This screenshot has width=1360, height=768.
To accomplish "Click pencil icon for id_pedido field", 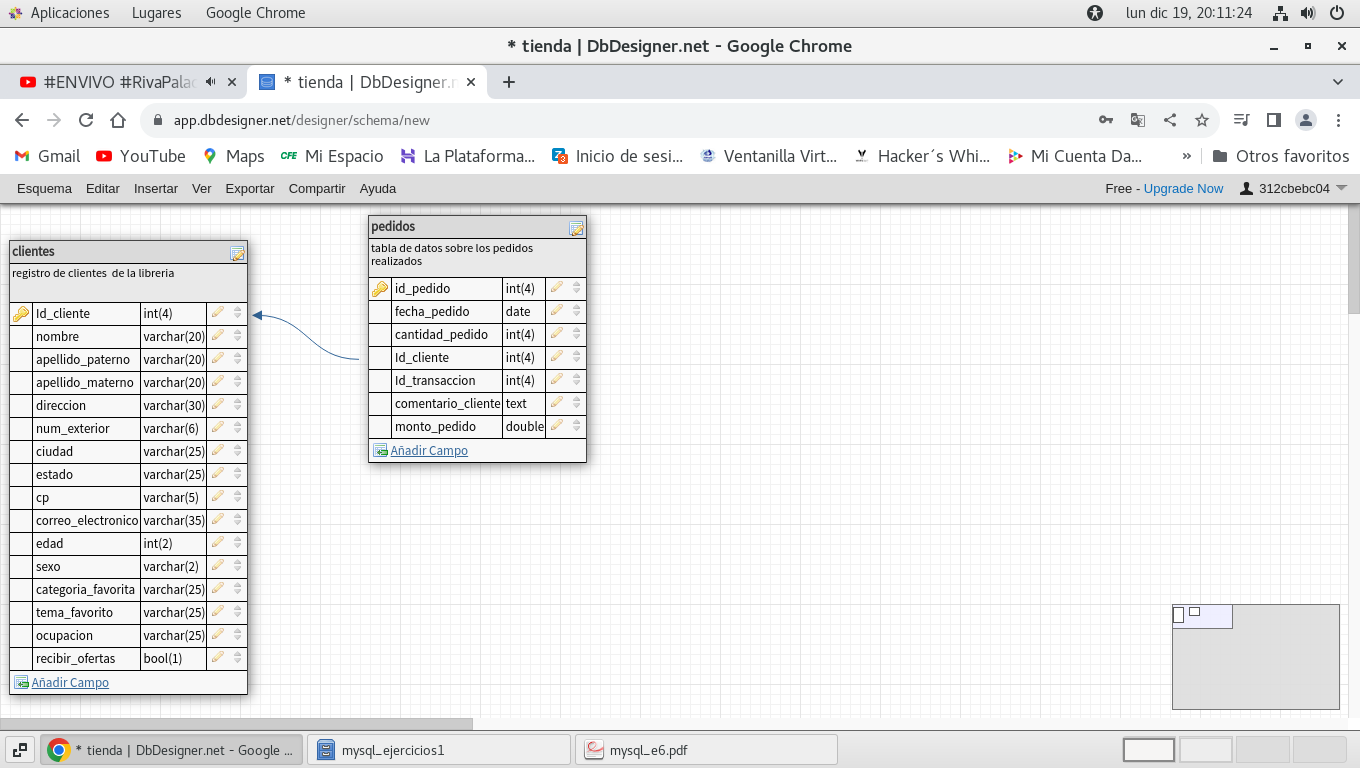I will [x=557, y=288].
